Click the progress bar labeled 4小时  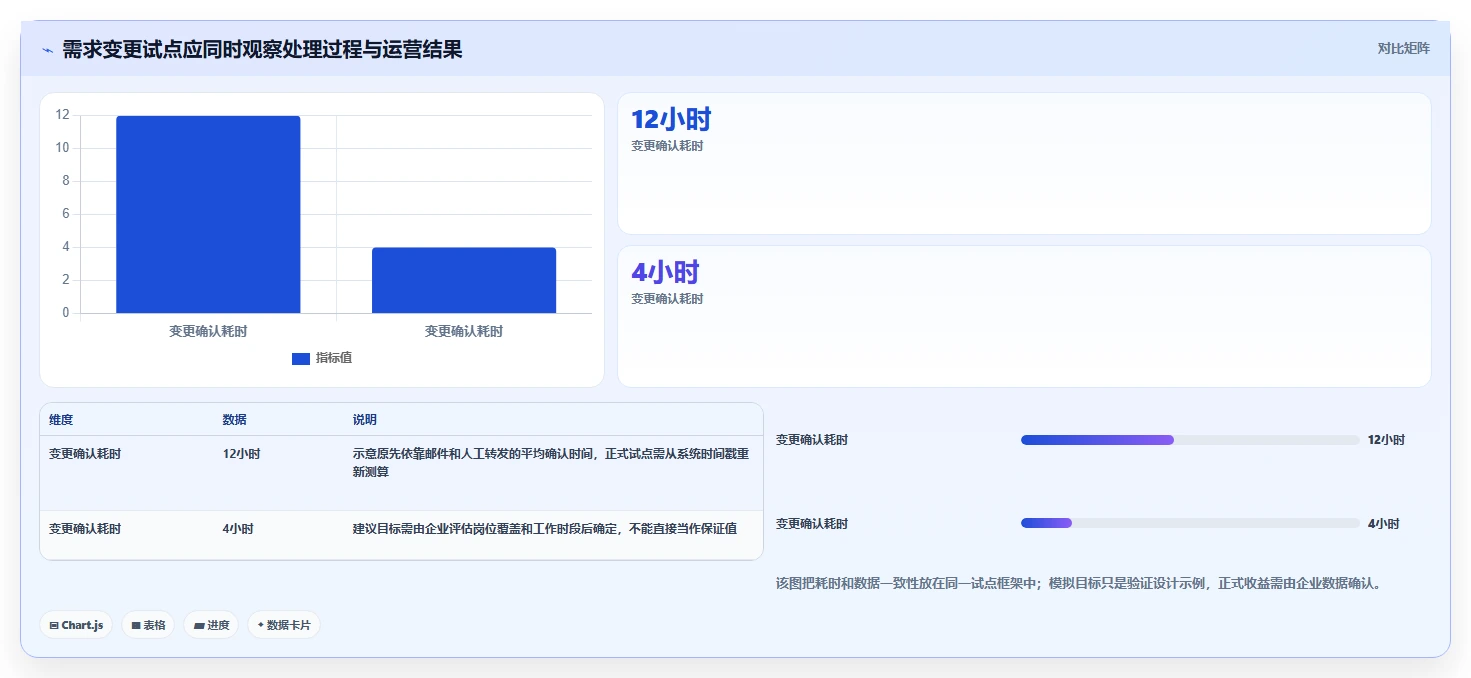[1190, 523]
